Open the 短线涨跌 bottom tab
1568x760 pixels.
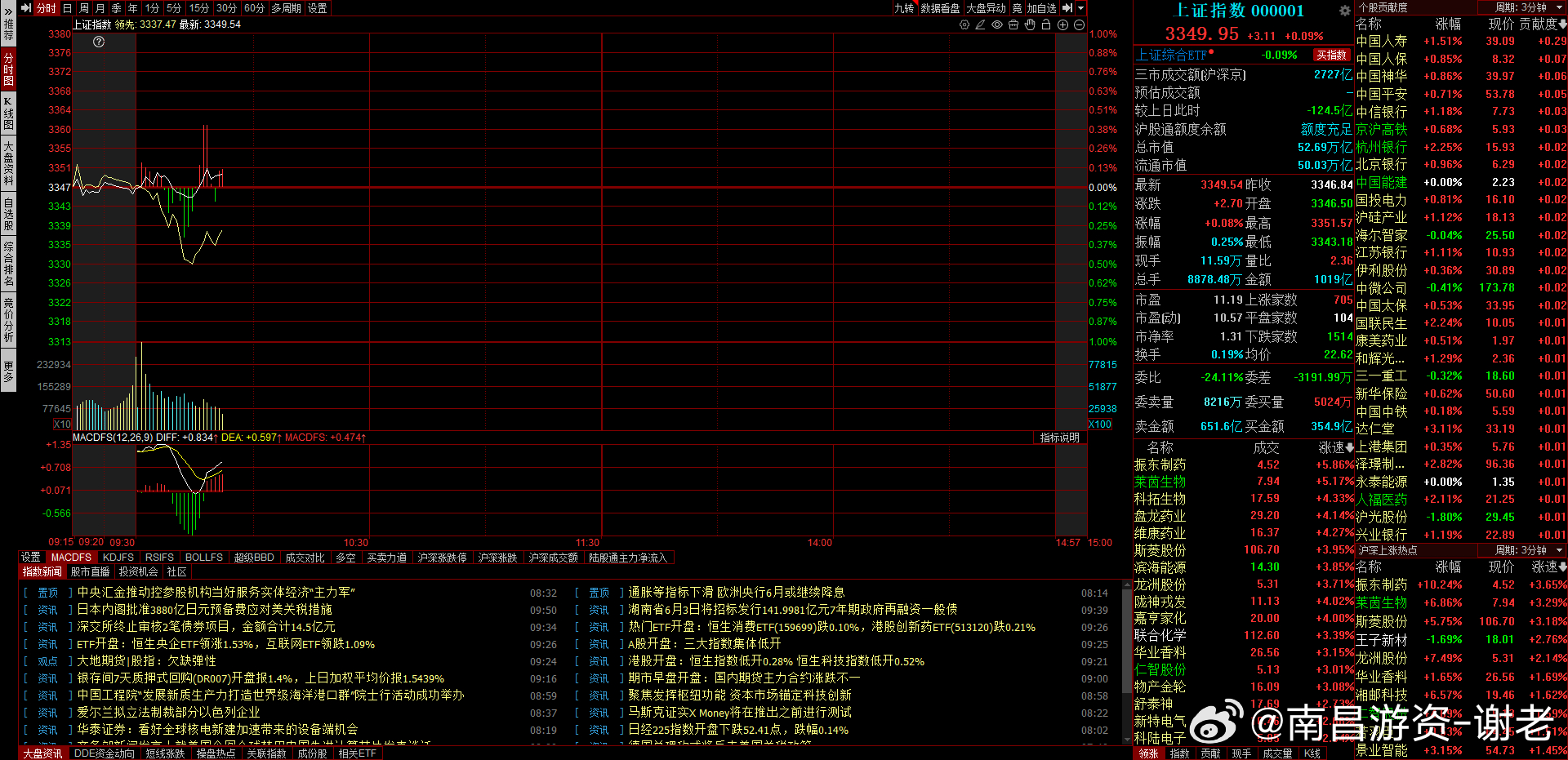[x=165, y=753]
